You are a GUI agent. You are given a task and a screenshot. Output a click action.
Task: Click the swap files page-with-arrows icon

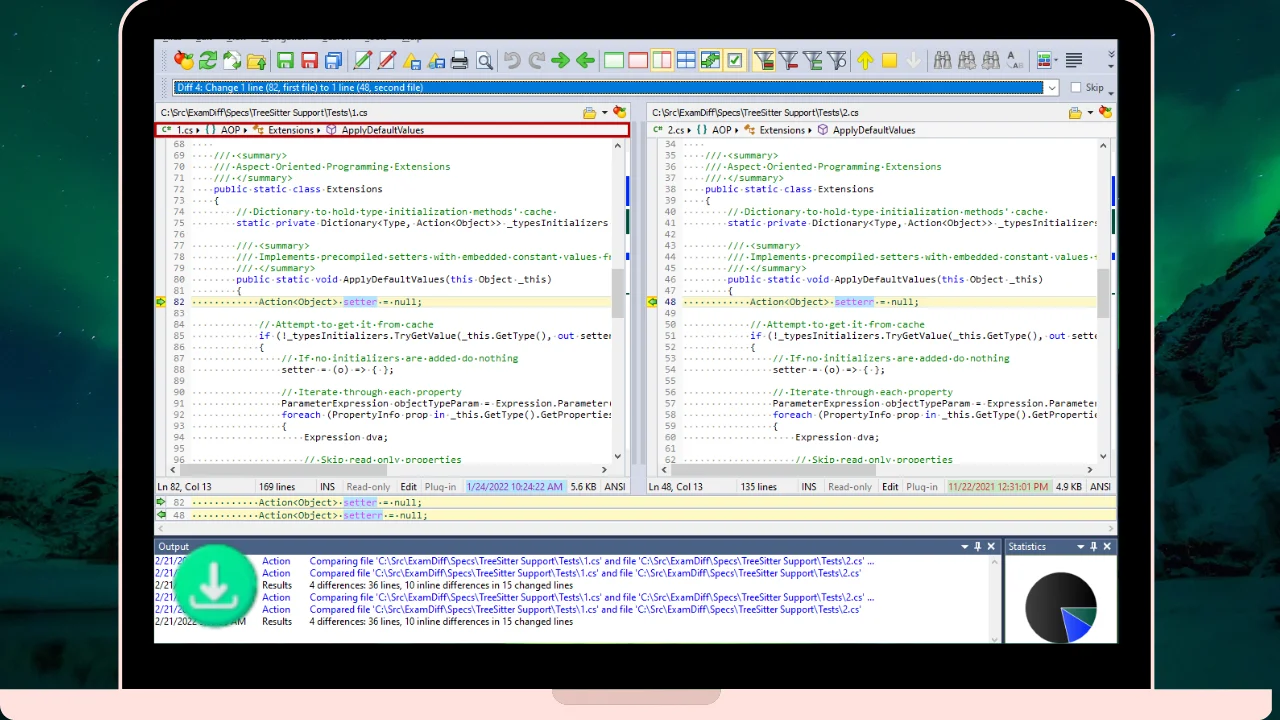tap(232, 61)
